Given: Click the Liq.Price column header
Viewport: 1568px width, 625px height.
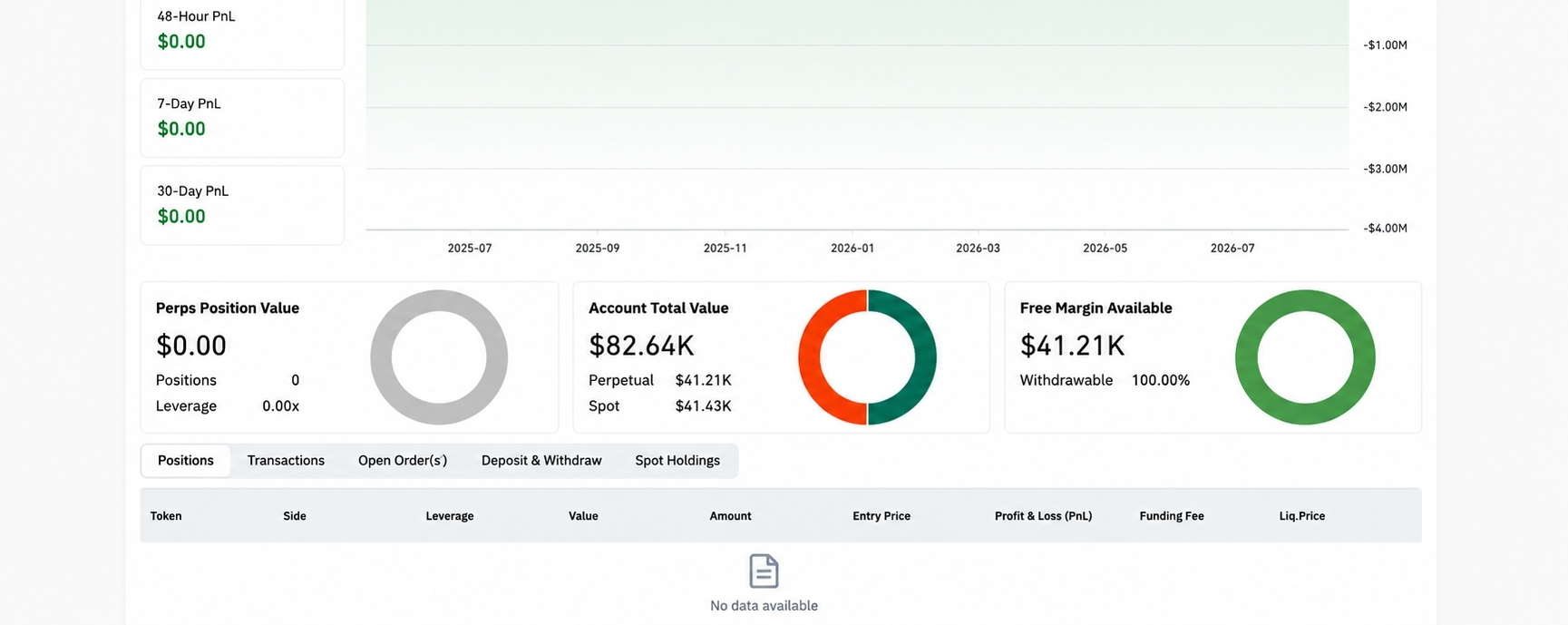Looking at the screenshot, I should 1302,516.
